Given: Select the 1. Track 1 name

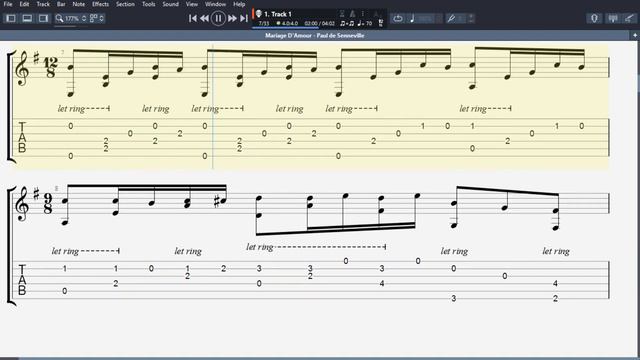Looking at the screenshot, I should (278, 14).
